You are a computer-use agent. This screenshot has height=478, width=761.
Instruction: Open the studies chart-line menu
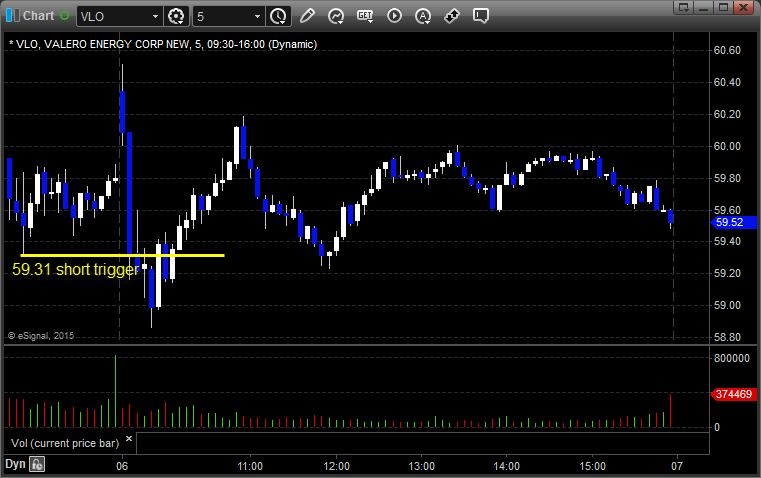tap(335, 16)
